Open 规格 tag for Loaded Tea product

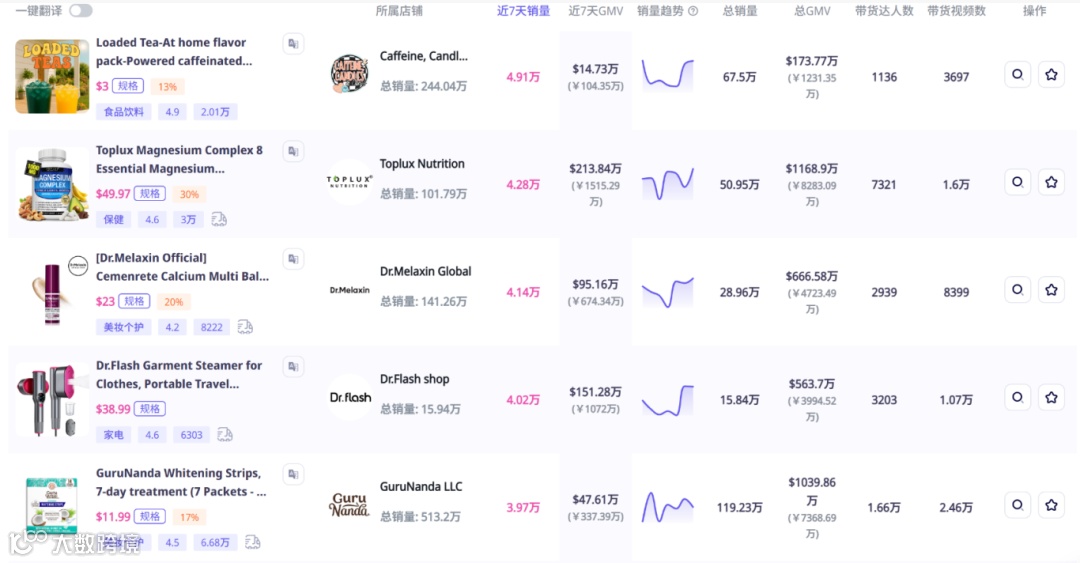point(128,86)
